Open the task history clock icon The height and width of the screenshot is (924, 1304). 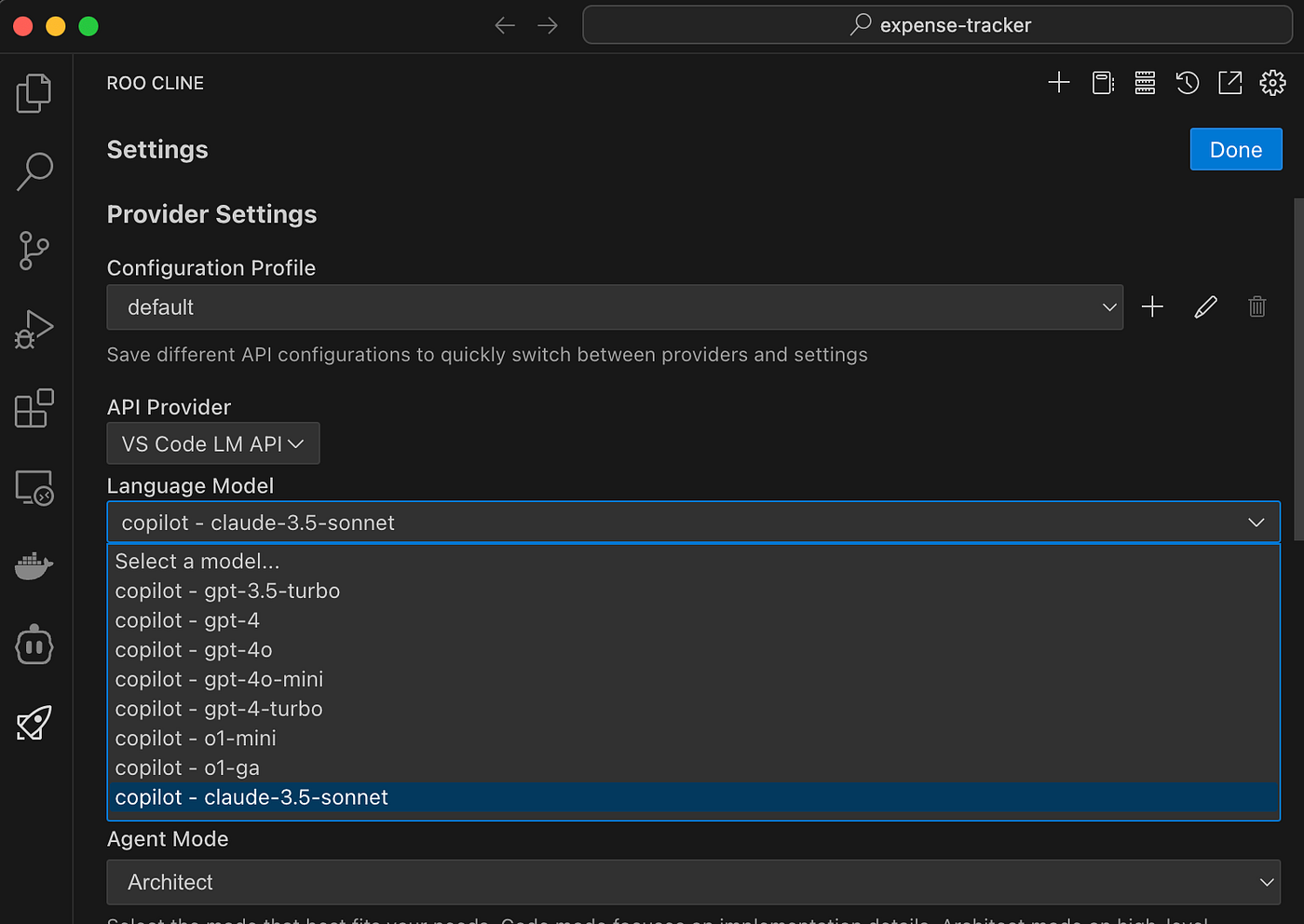click(x=1187, y=83)
